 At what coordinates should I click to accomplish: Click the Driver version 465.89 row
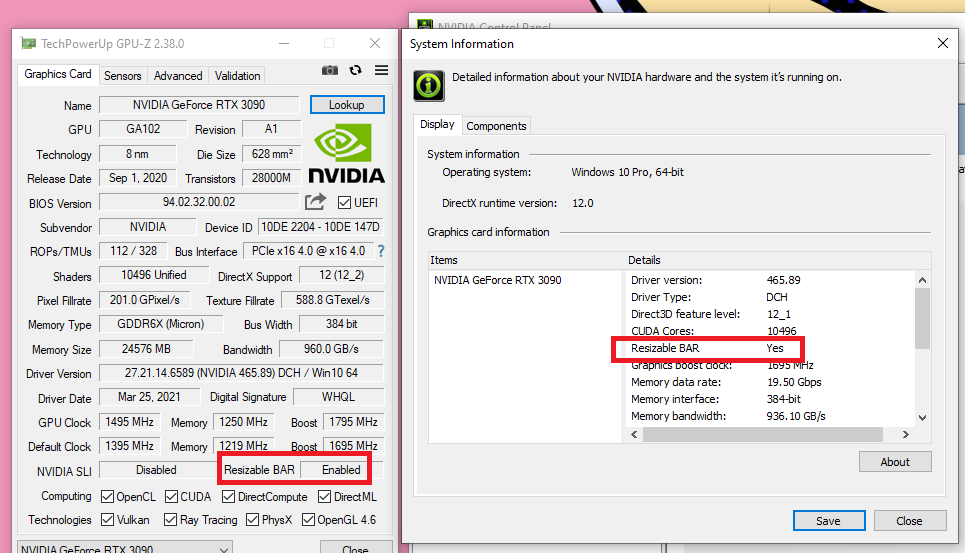coord(716,280)
